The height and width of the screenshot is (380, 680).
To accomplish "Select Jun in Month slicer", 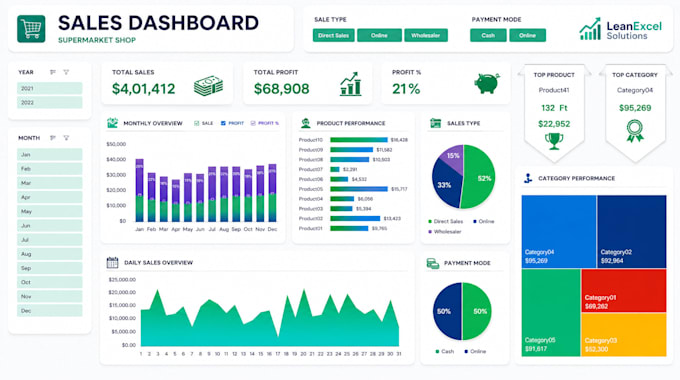I will [49, 226].
